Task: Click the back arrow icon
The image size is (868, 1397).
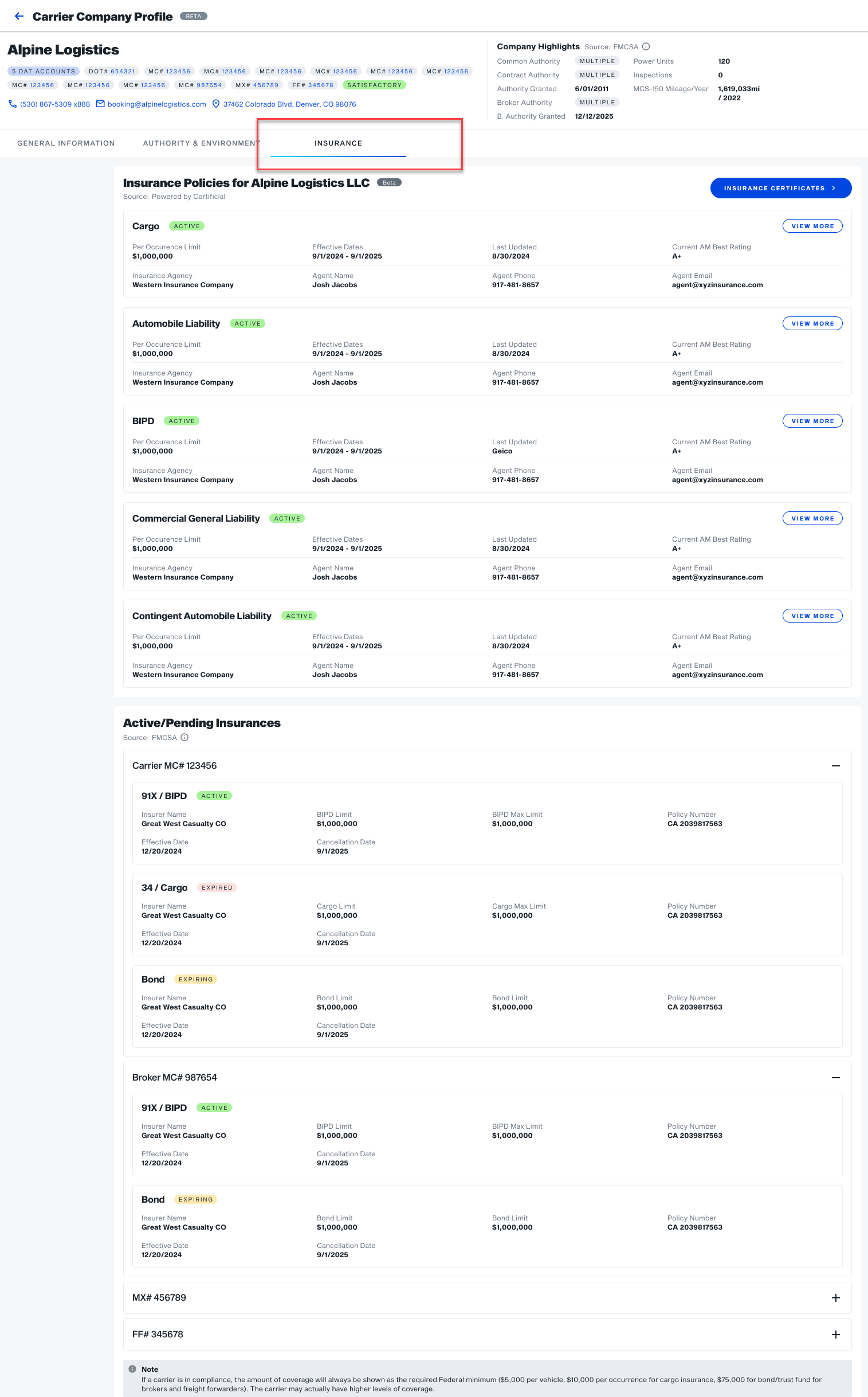Action: [19, 16]
